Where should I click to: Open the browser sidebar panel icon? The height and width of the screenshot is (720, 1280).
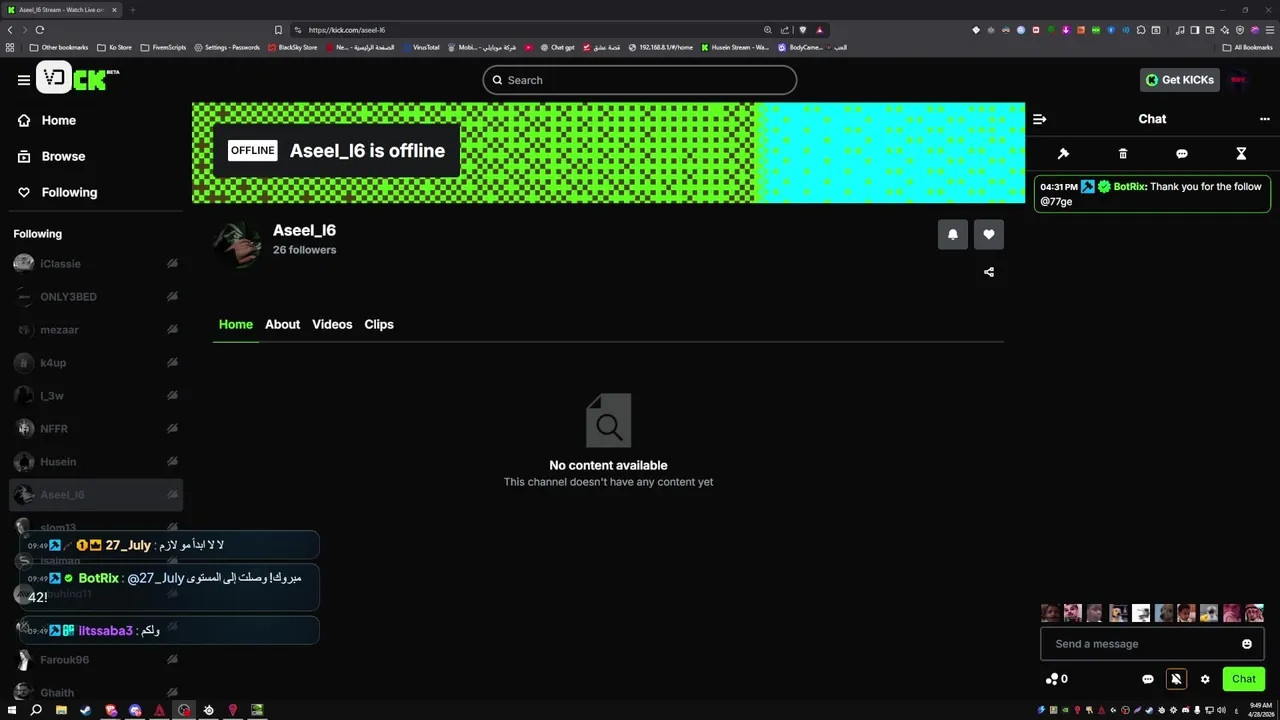point(1194,30)
